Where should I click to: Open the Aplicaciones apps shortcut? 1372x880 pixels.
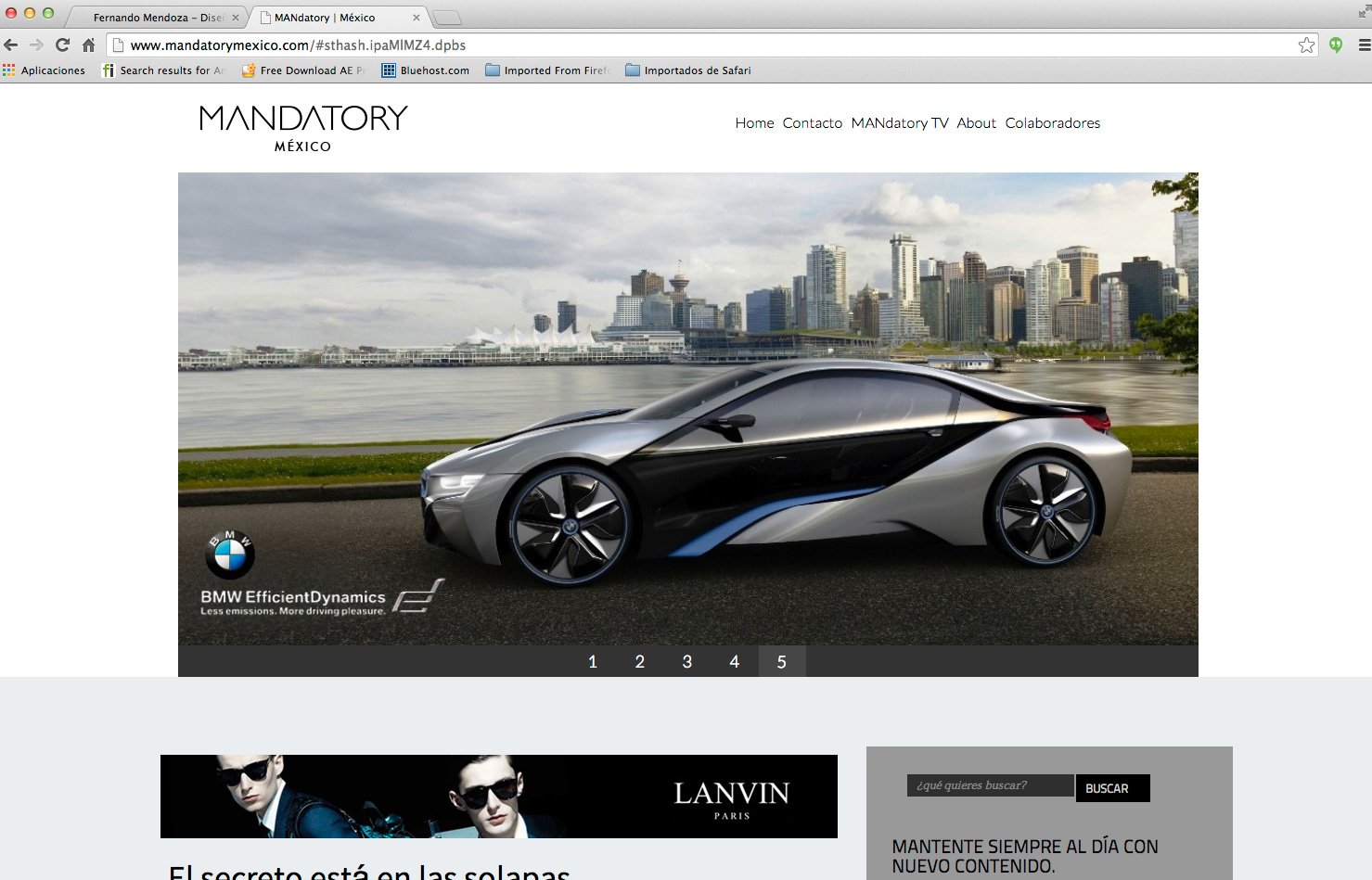pyautogui.click(x=44, y=70)
